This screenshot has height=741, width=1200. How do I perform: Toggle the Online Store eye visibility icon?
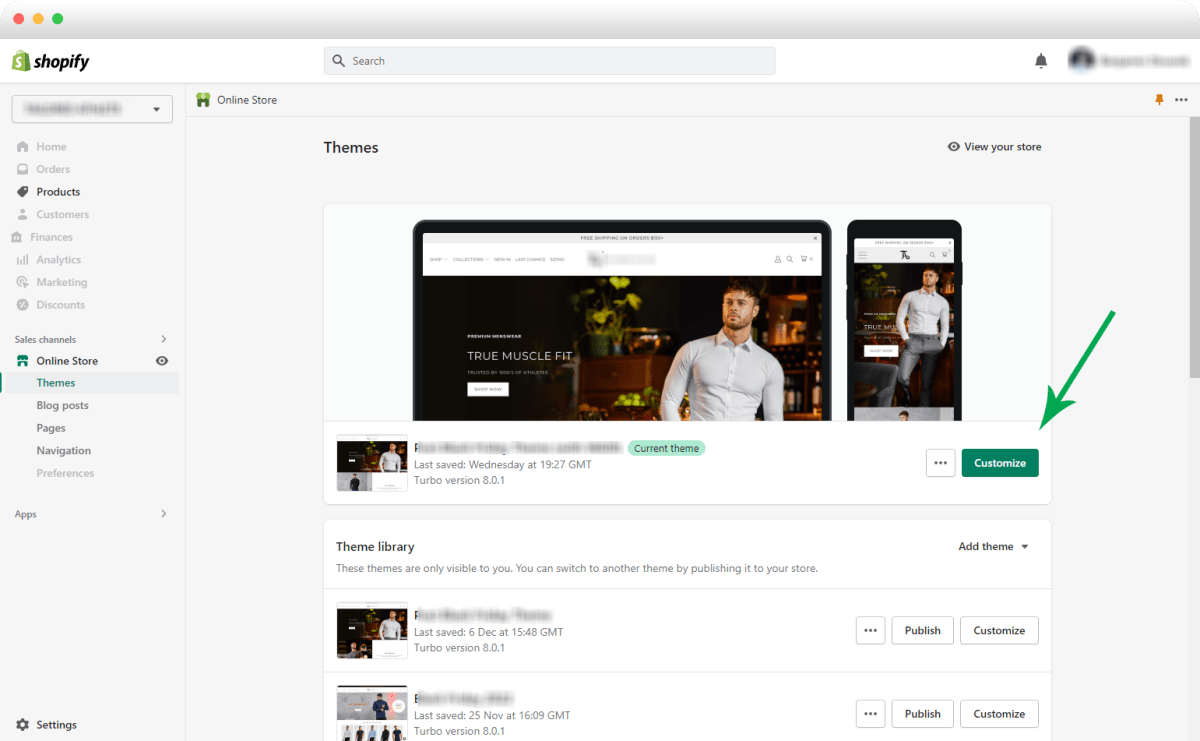161,360
